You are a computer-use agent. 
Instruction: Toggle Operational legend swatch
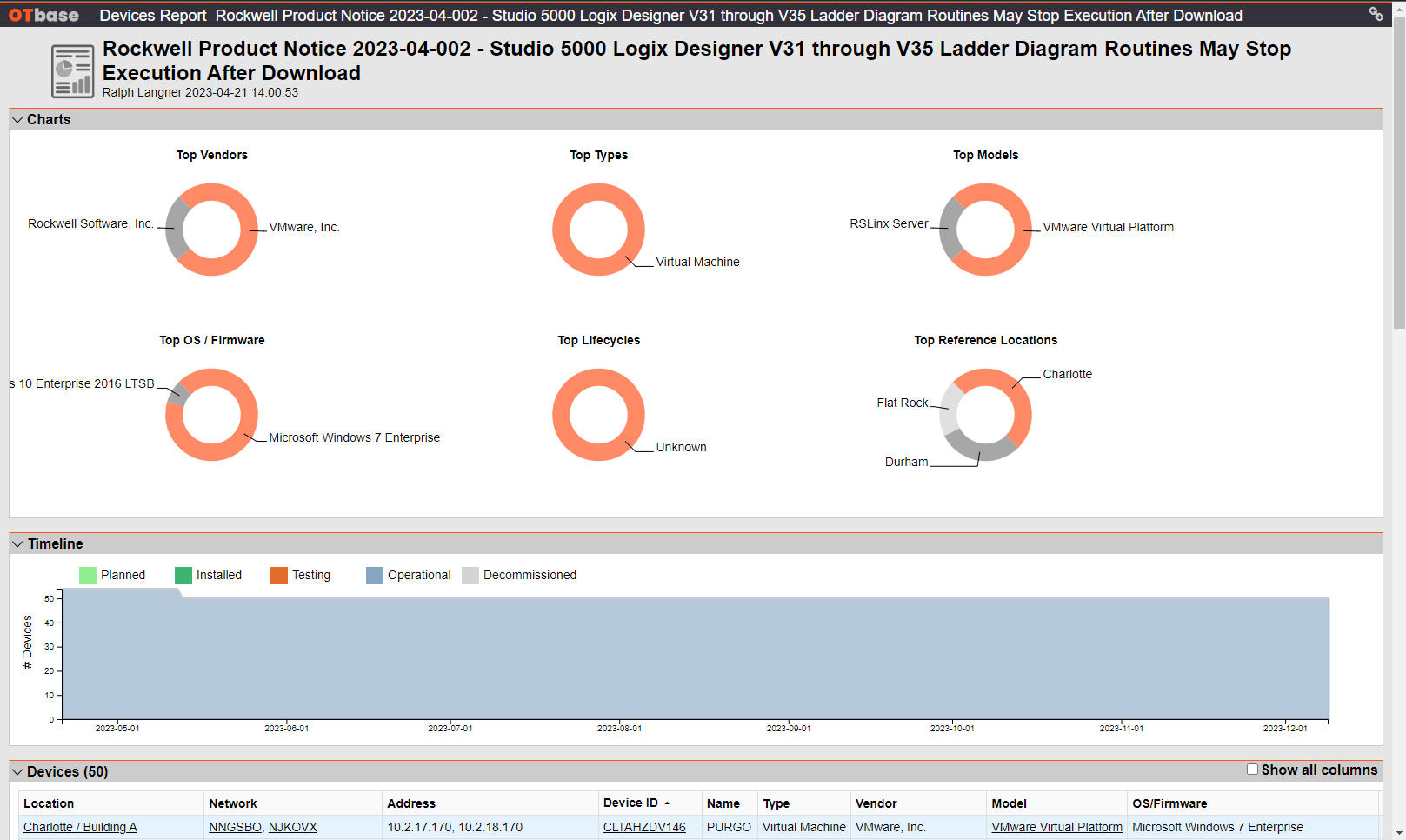point(375,576)
